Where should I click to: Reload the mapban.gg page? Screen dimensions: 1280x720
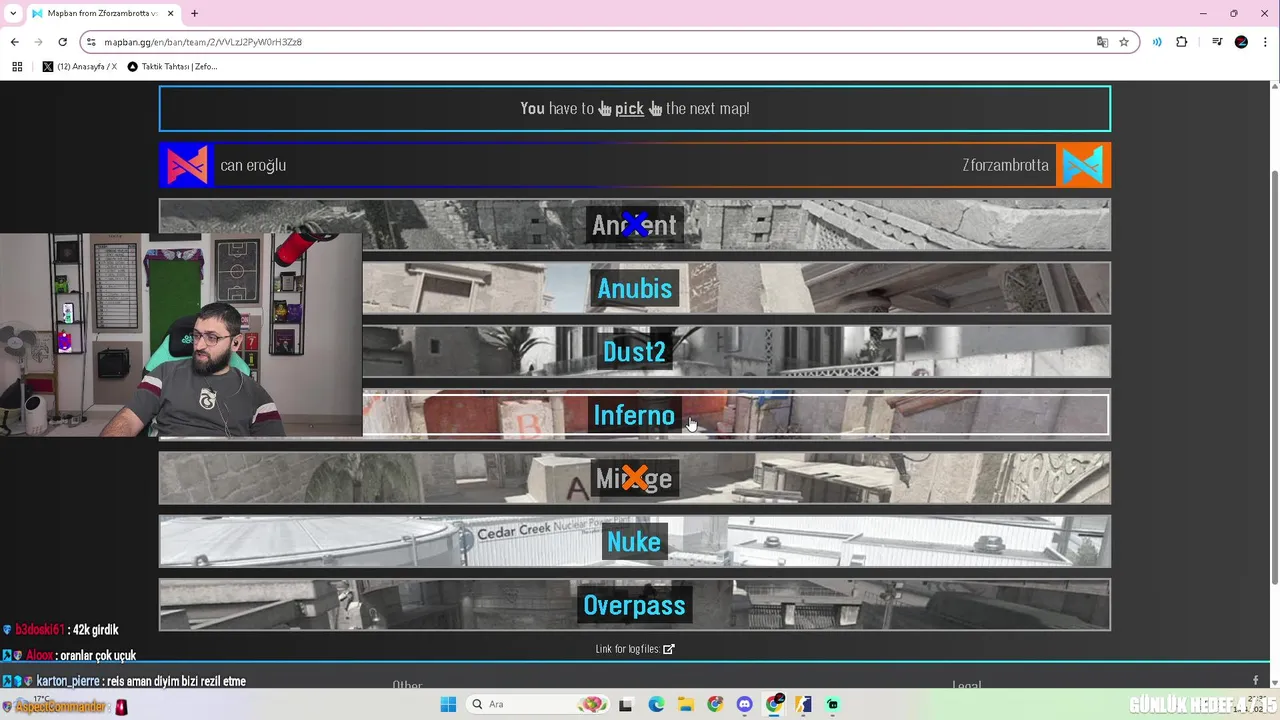pyautogui.click(x=62, y=42)
